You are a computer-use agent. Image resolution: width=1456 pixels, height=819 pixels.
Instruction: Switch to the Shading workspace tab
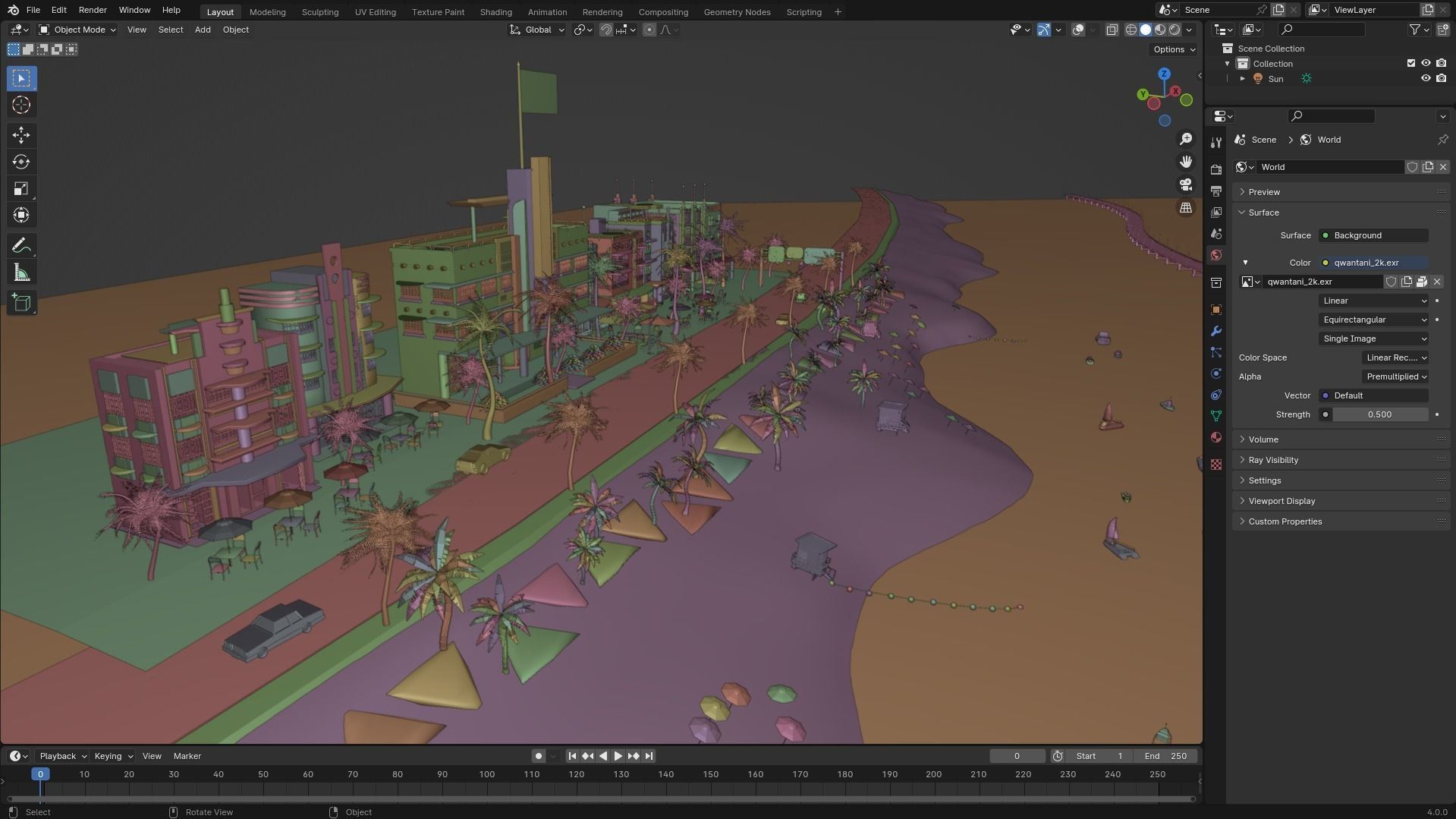coord(495,12)
